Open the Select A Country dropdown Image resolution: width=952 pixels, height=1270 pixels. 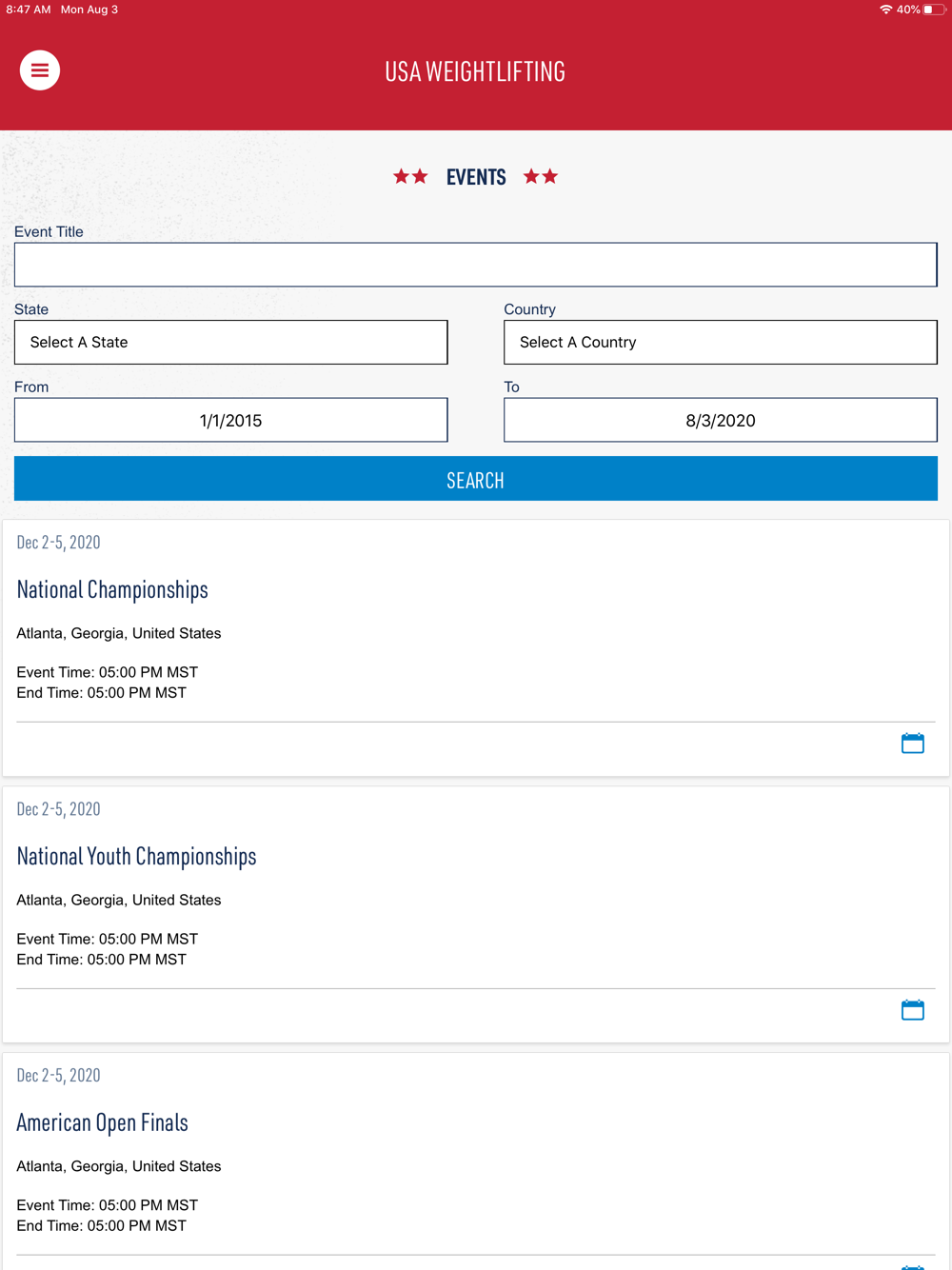point(721,342)
